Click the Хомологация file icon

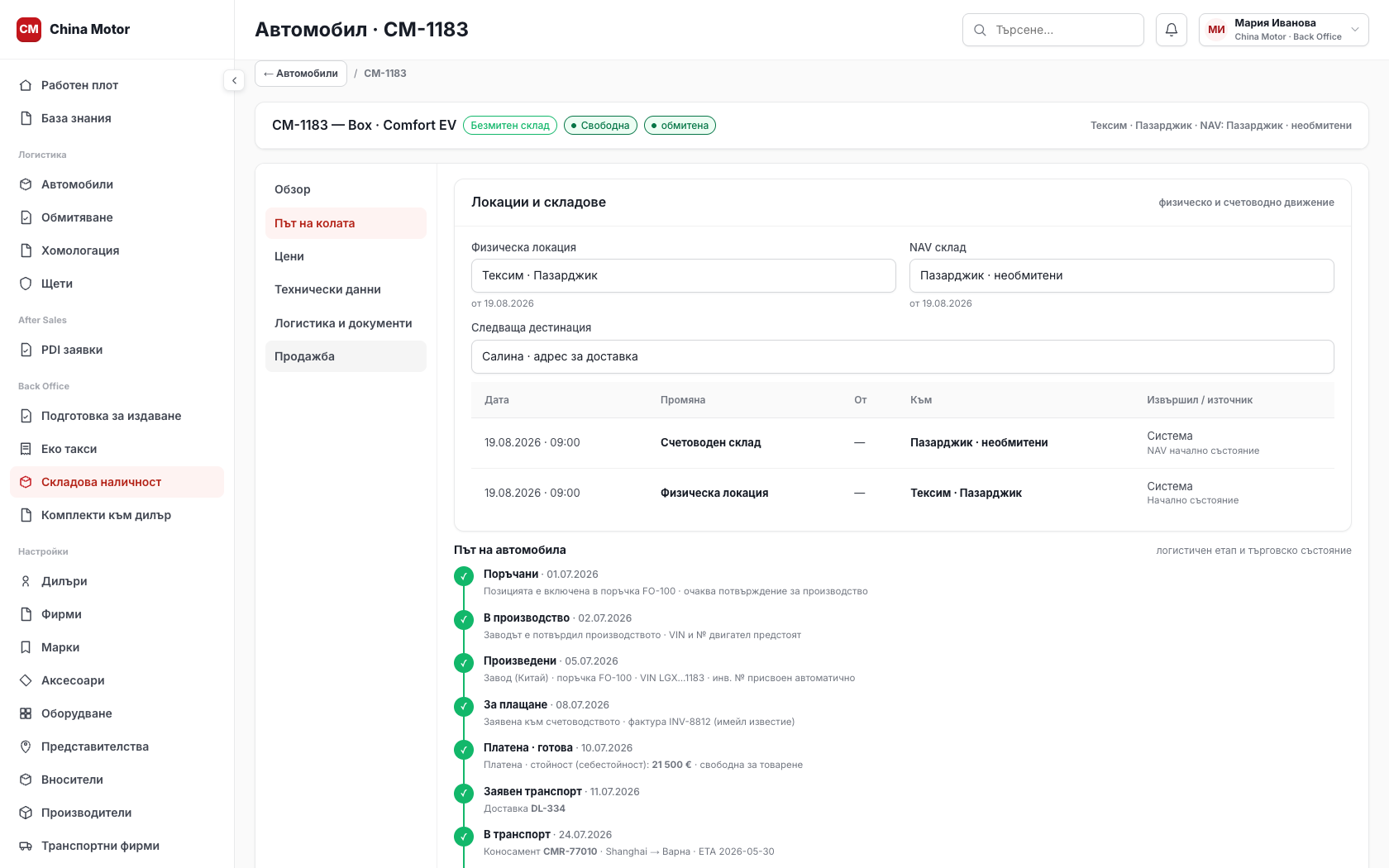26,250
